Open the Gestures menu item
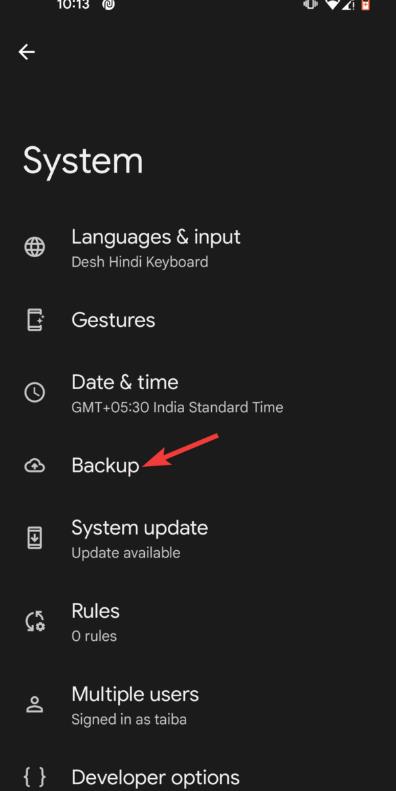The image size is (396, 791). point(198,320)
